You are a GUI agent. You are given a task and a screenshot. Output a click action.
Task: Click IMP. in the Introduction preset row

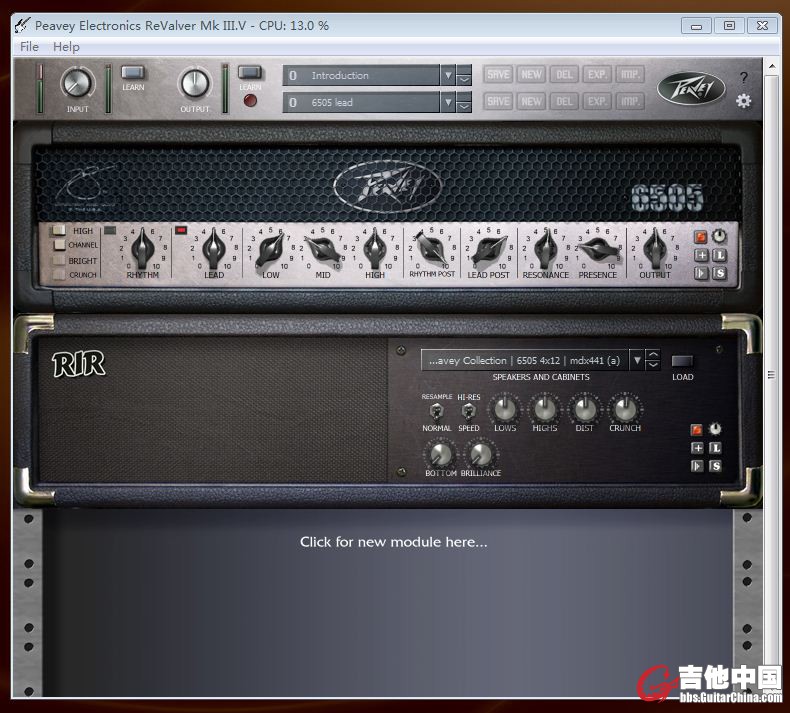pyautogui.click(x=630, y=75)
